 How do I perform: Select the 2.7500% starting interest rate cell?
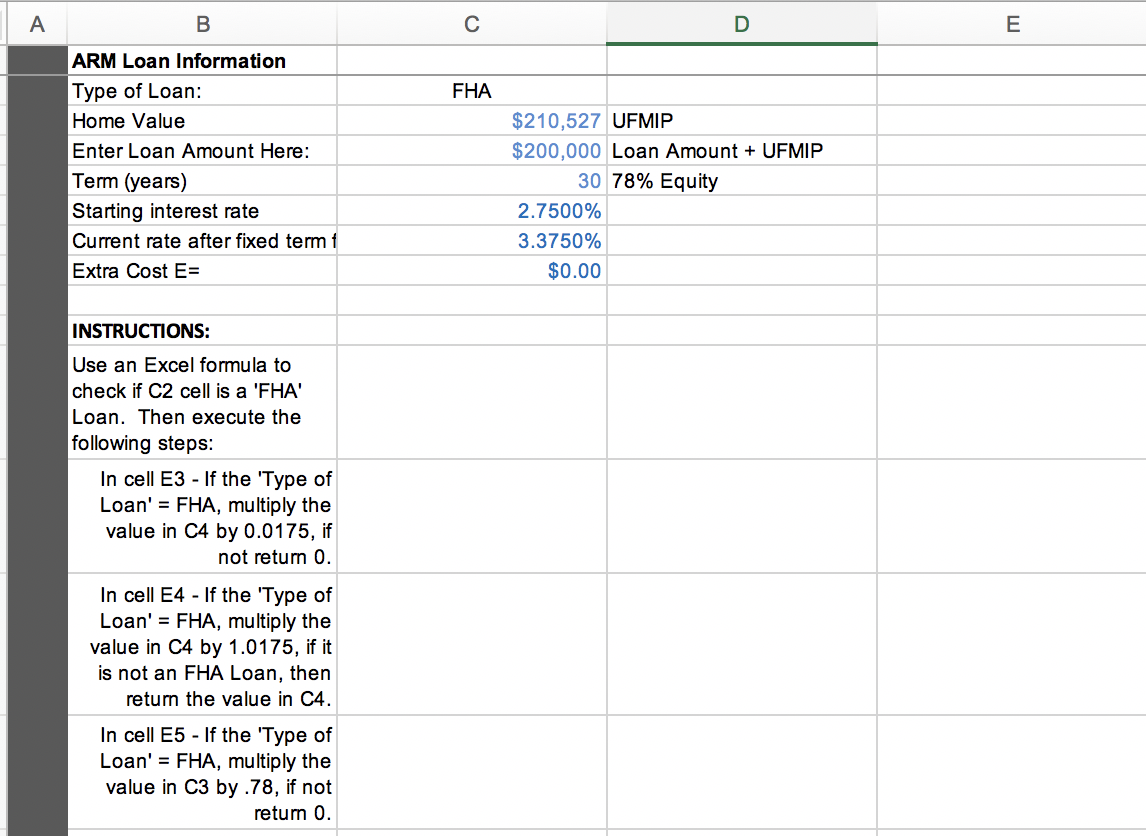(x=471, y=210)
